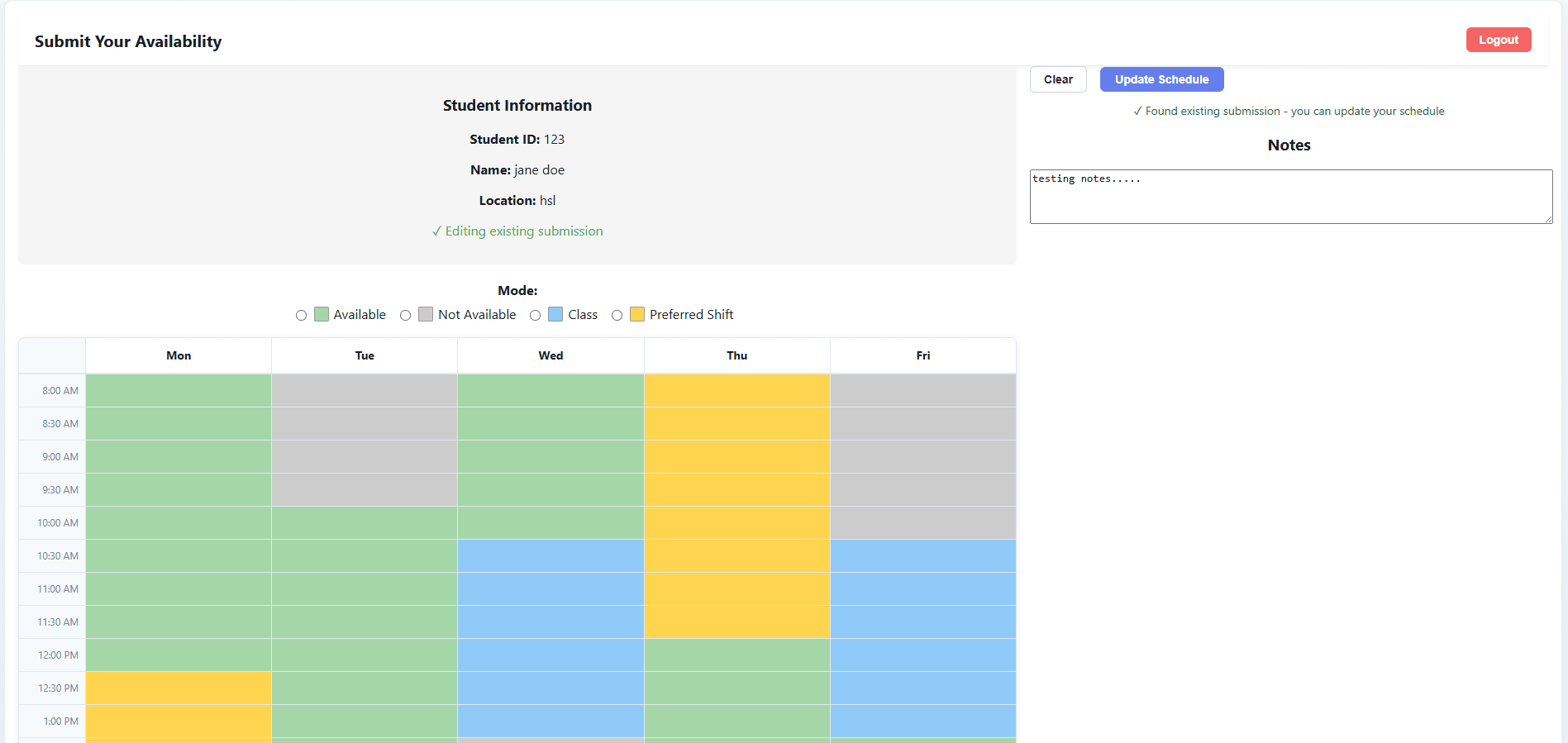
Task: Click the gray Not Available color swatch
Action: (x=426, y=314)
